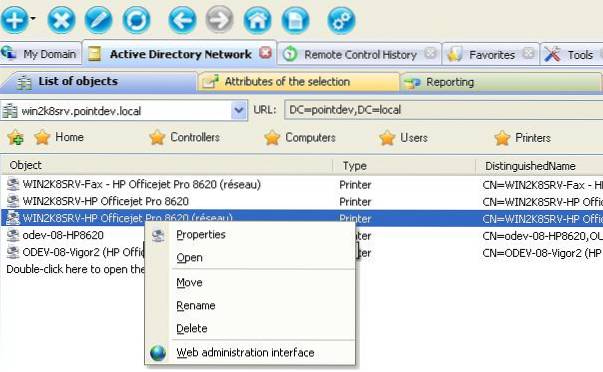This screenshot has height=372, width=603.
Task: Click the Type cell of the Fax row
Action: click(355, 185)
